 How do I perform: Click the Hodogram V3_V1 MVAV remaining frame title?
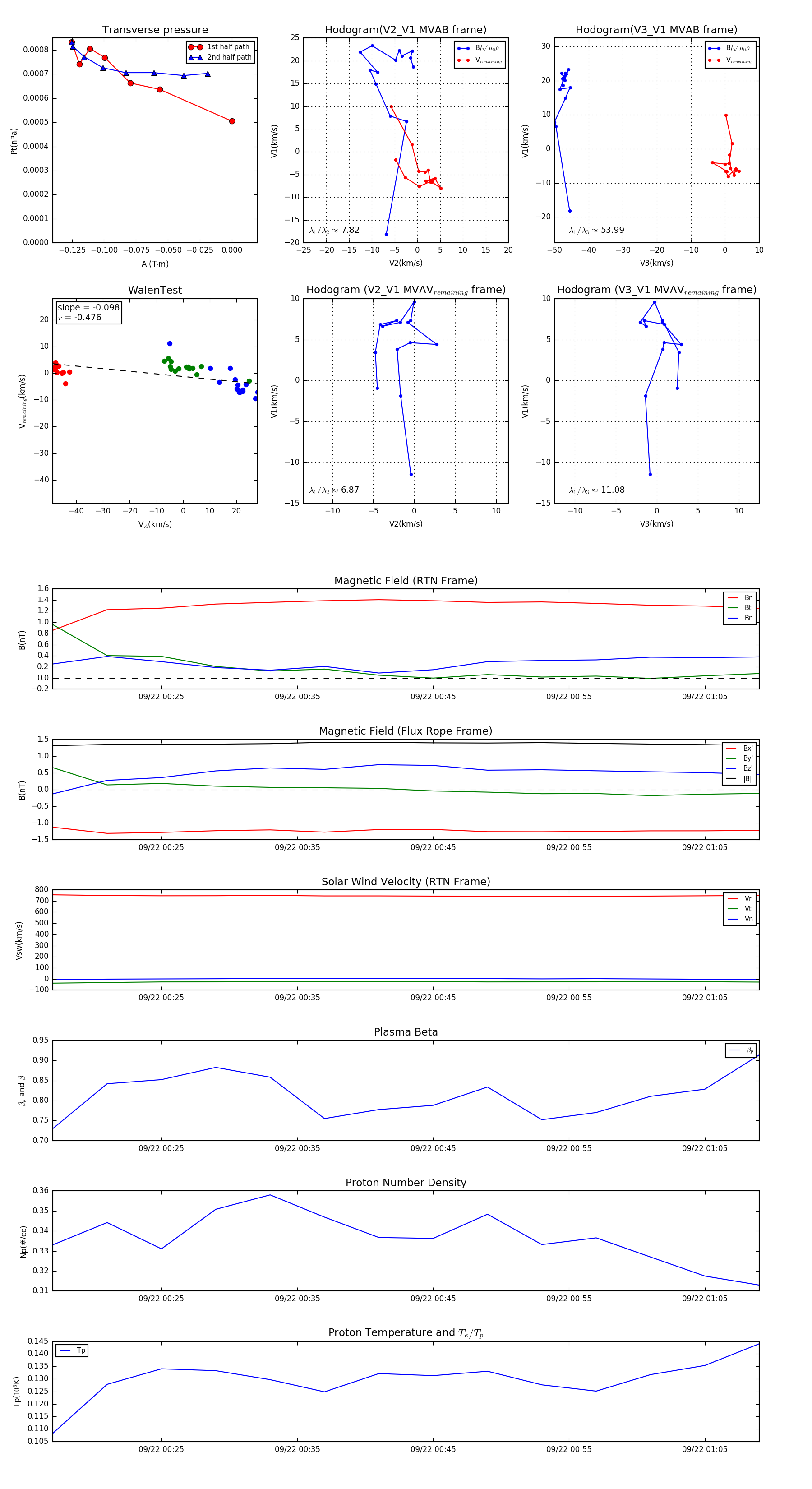point(656,290)
